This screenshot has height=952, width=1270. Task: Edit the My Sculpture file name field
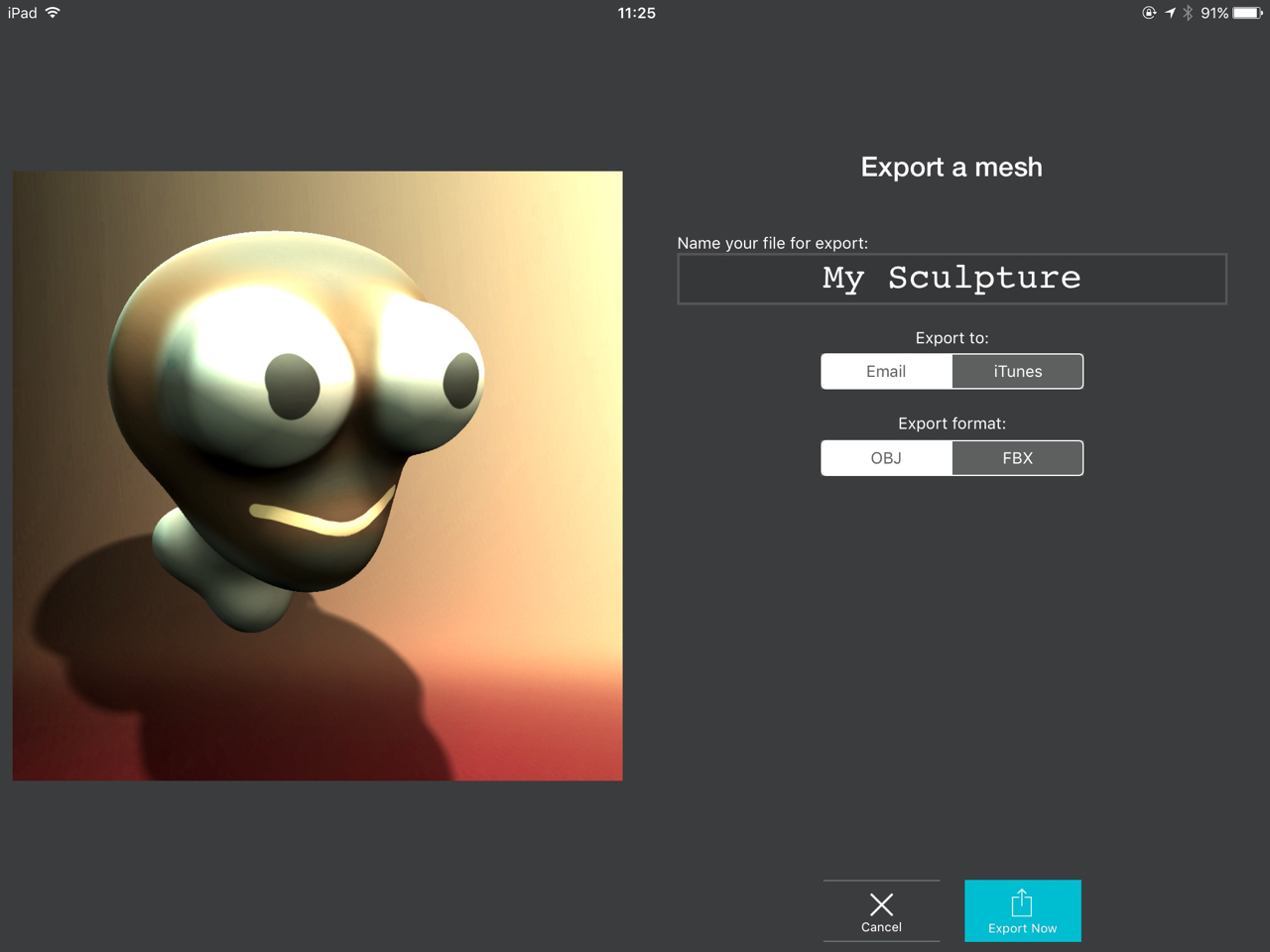952,279
